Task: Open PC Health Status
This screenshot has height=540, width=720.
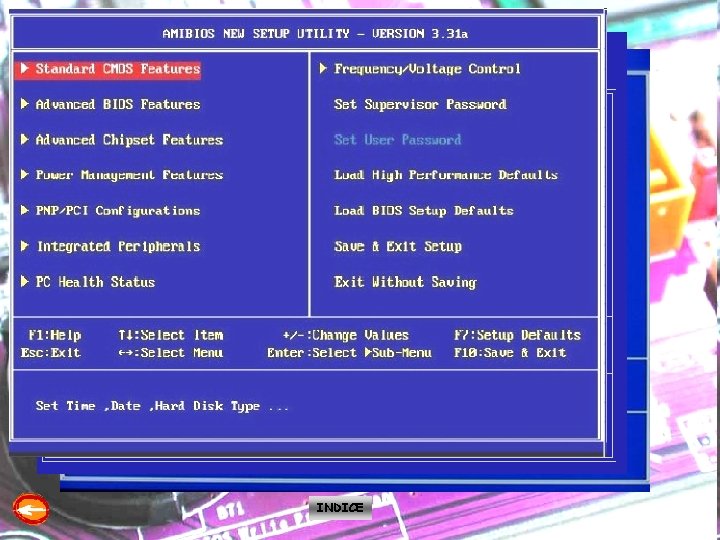Action: pos(96,282)
